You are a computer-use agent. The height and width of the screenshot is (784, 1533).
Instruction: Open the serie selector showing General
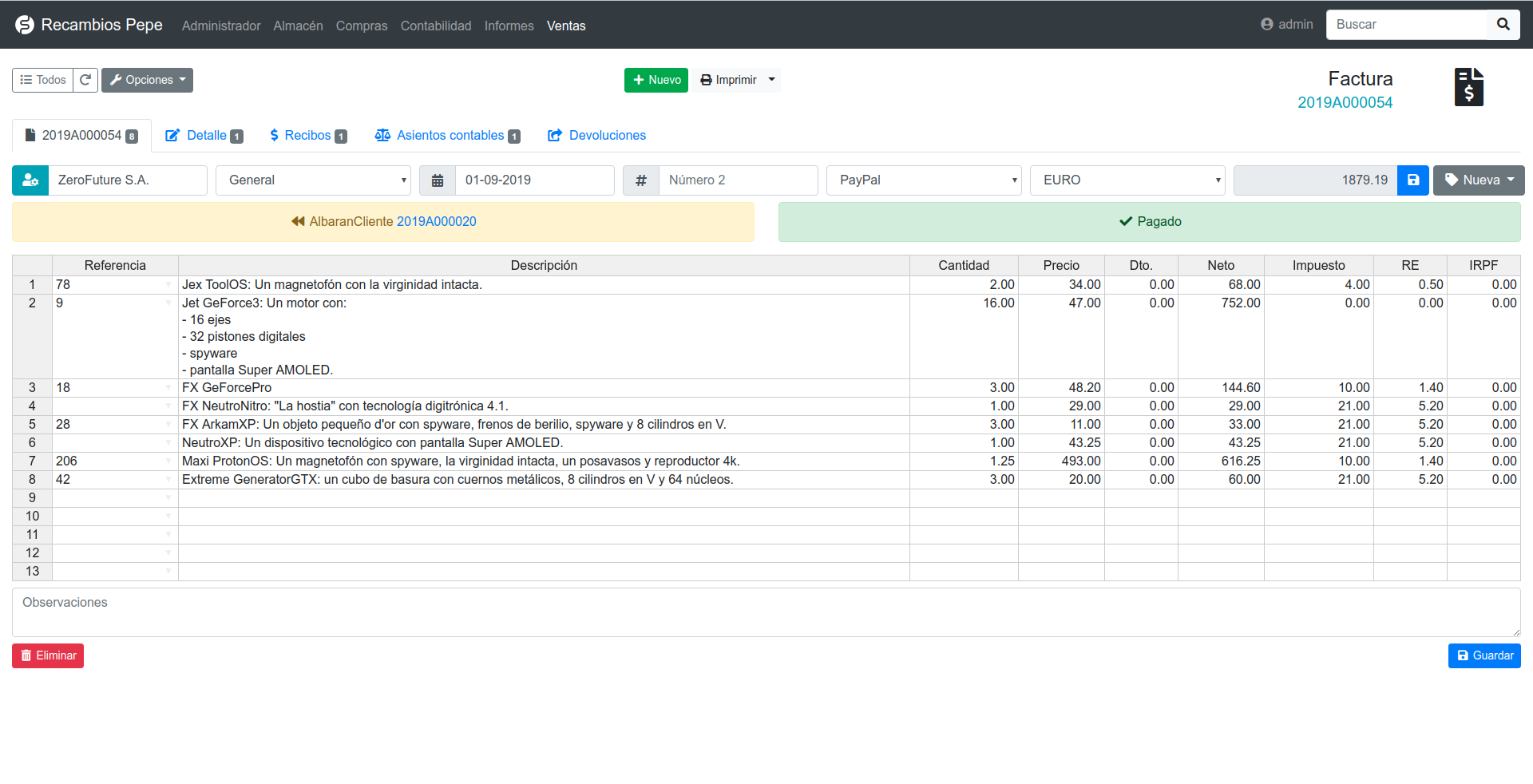[x=313, y=180]
